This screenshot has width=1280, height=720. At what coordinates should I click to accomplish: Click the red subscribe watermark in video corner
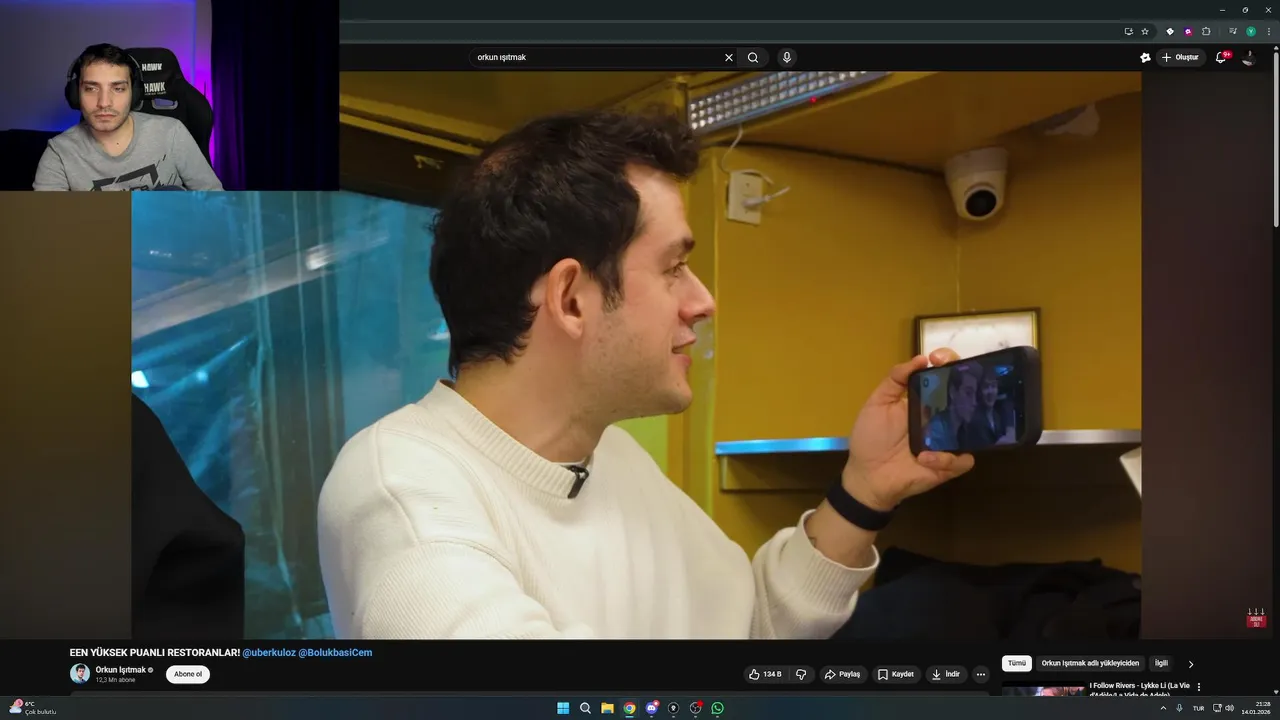tap(1256, 617)
